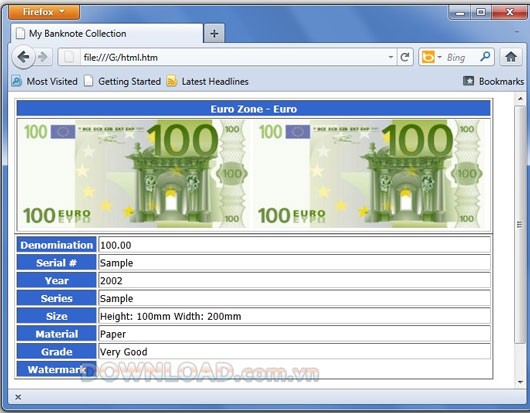
Task: Minimize the Firefox window
Action: click(x=460, y=12)
